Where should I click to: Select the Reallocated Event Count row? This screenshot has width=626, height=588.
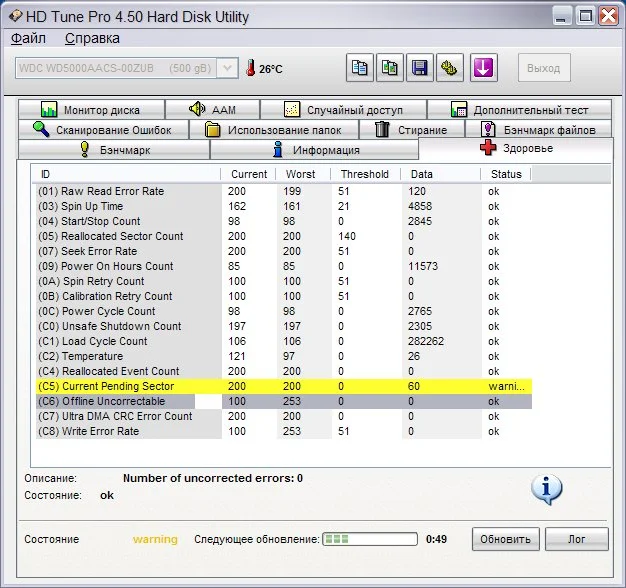(284, 371)
